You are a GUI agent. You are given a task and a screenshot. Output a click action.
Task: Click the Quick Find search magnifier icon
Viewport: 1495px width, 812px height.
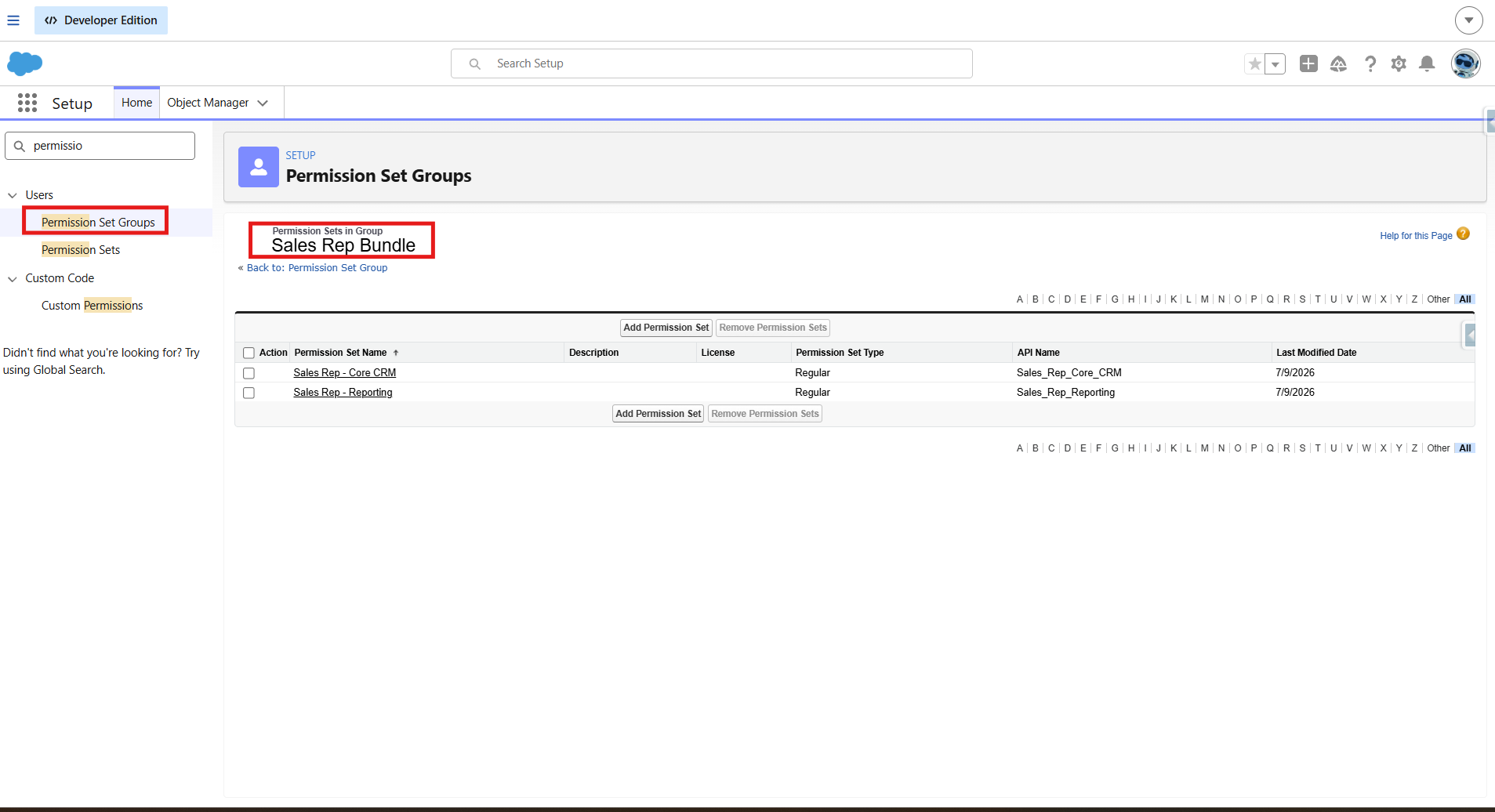click(x=20, y=146)
